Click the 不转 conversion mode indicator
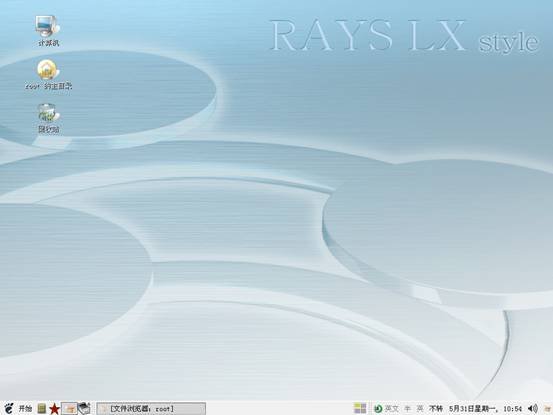 pos(436,409)
